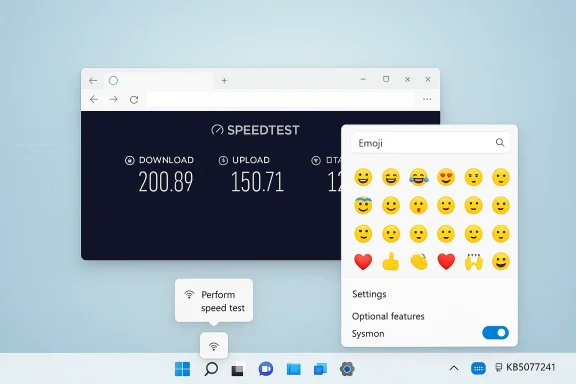Click the browser address bar
This screenshot has width=576, height=384.
tap(280, 99)
